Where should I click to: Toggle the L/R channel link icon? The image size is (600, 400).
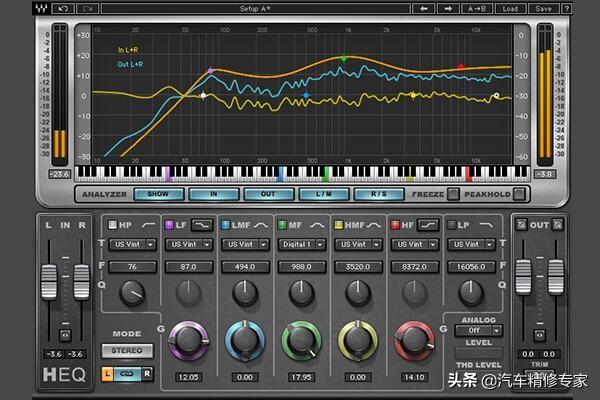click(x=127, y=374)
